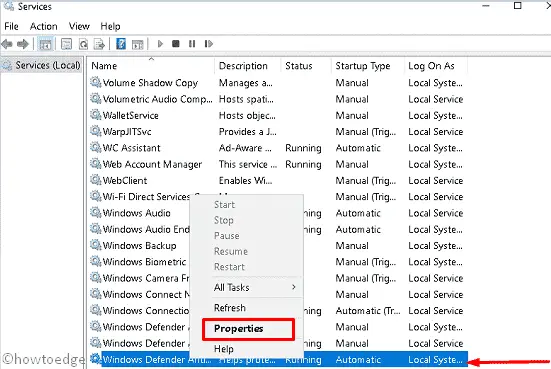Toggle the show/hide action pane icon

coord(137,44)
